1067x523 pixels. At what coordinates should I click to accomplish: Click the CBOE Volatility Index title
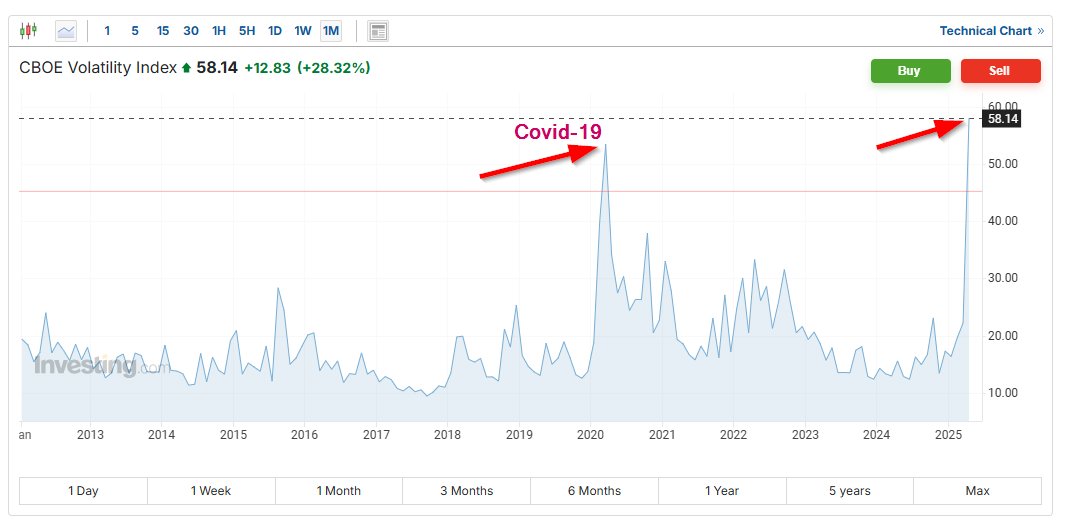(98, 68)
